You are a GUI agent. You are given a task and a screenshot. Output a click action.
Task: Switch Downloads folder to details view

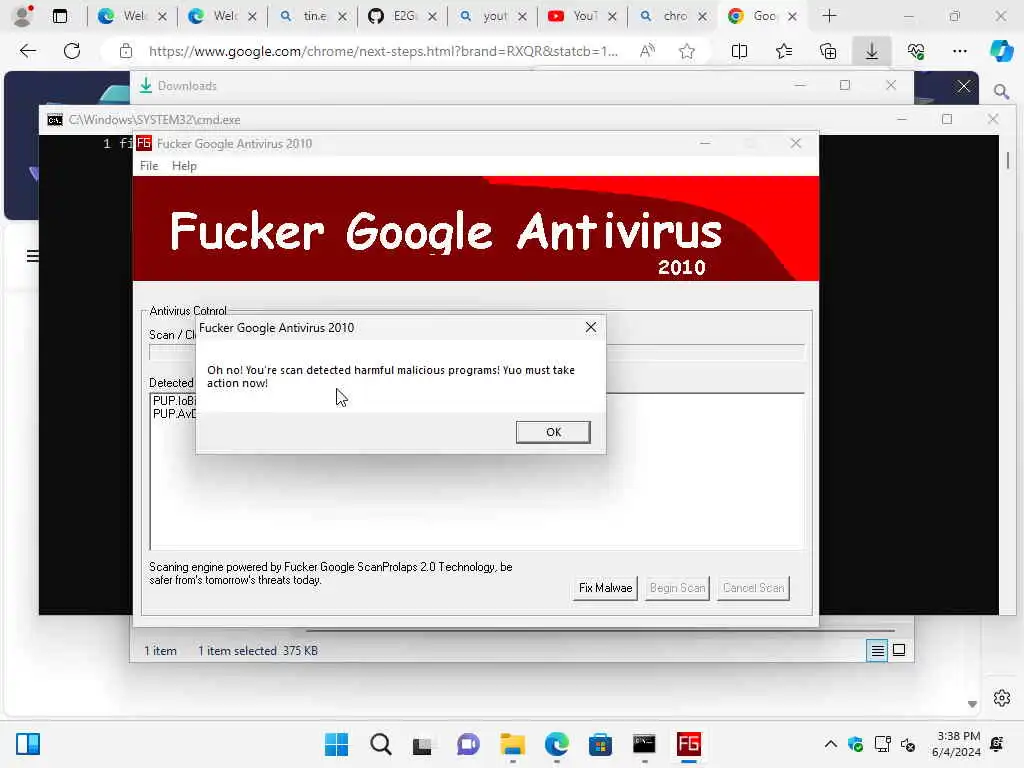[x=877, y=650]
